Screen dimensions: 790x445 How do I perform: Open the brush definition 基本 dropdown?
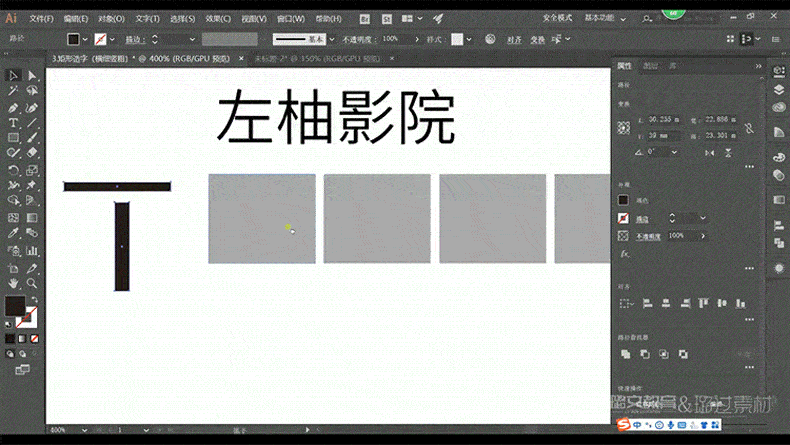332,39
